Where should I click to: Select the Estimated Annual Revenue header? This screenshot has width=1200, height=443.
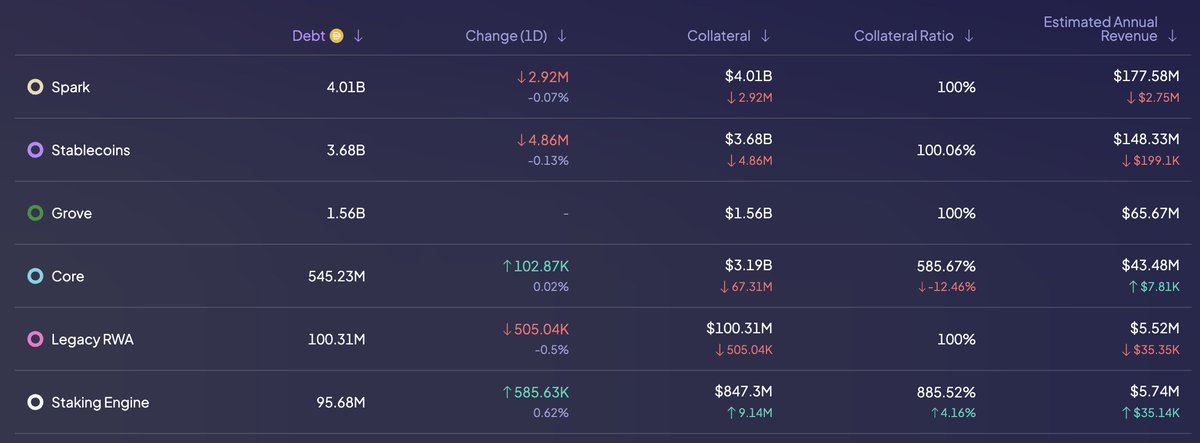point(1100,28)
